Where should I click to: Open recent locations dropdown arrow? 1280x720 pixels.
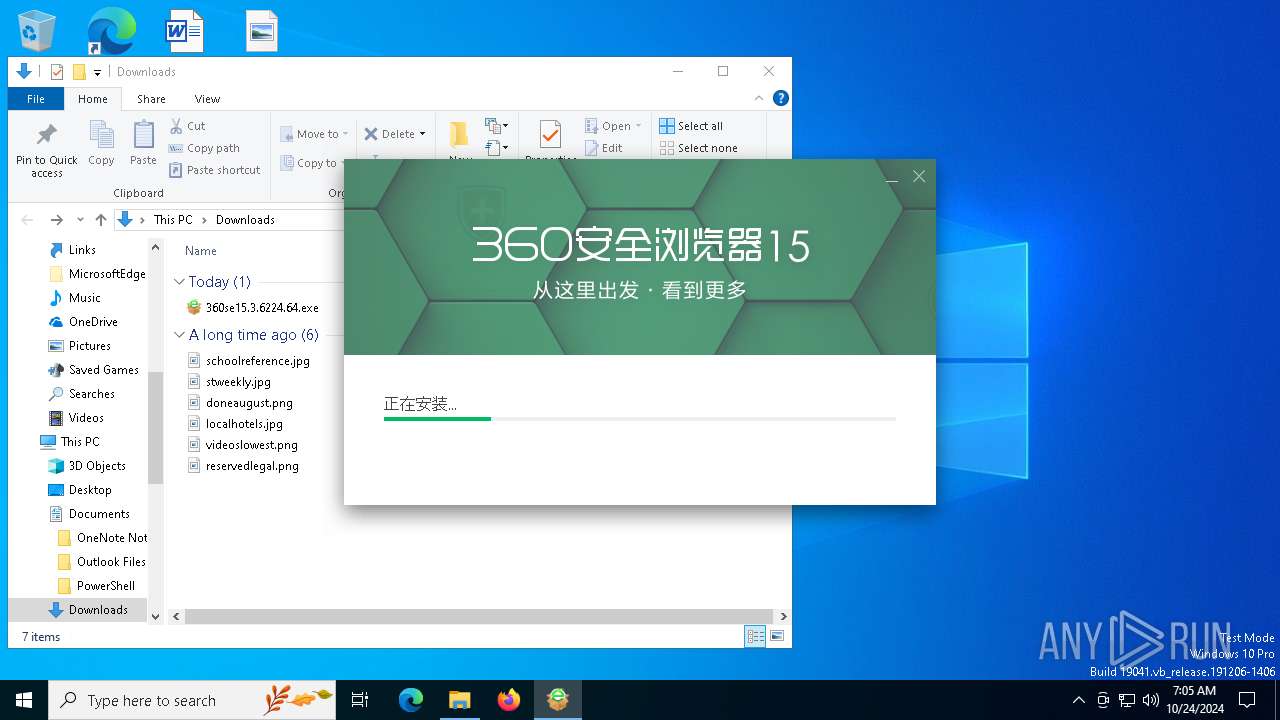pyautogui.click(x=82, y=220)
